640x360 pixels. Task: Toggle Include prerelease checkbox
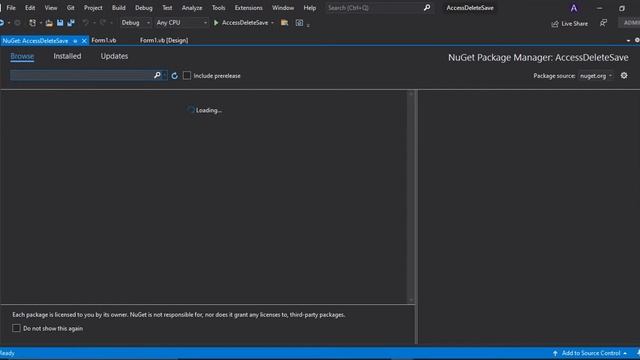[187, 76]
